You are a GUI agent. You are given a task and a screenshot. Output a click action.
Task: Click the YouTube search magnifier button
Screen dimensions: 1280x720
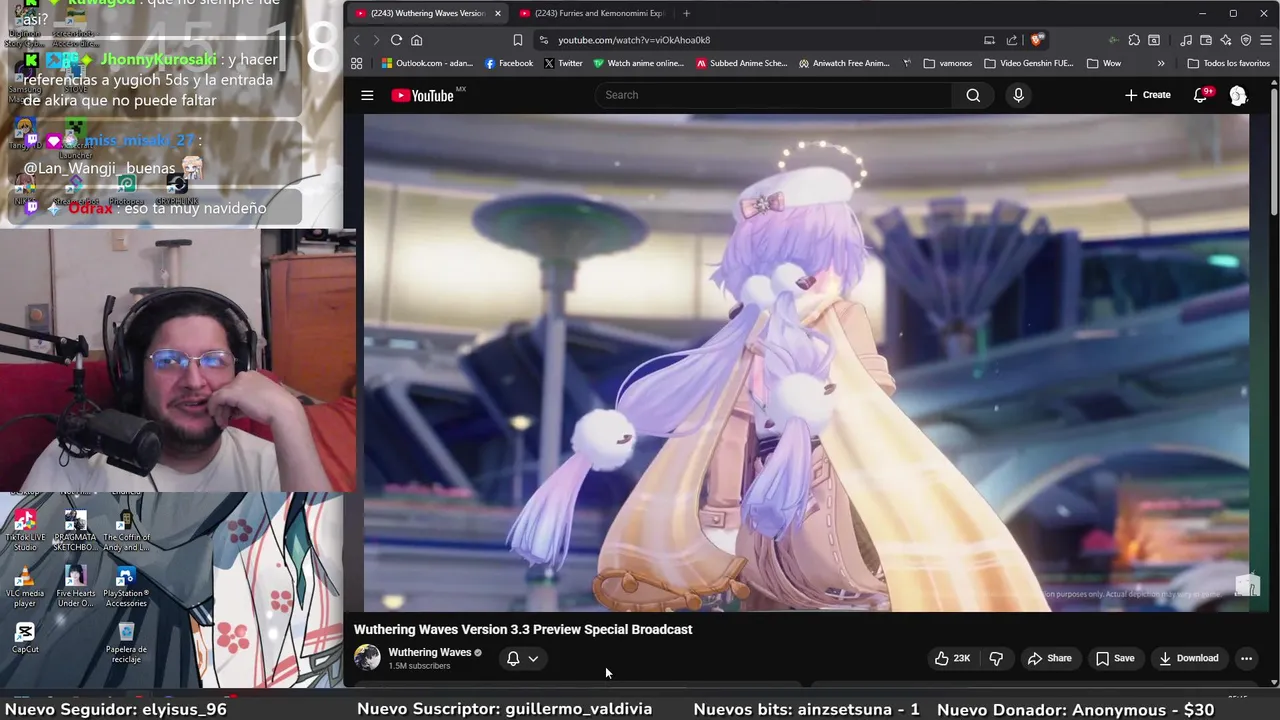click(x=973, y=95)
